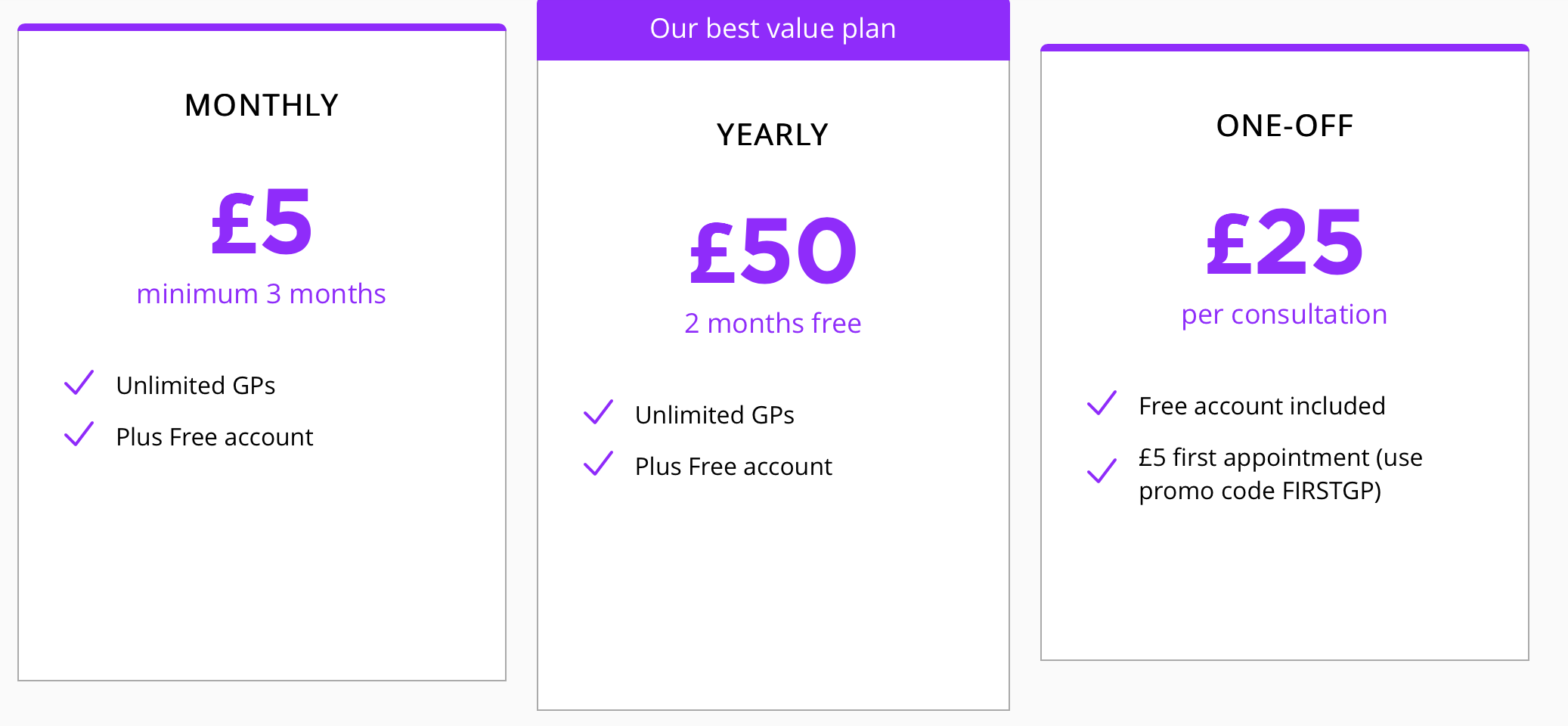Click Free account included feature text
This screenshot has height=726, width=1568.
(x=1262, y=405)
